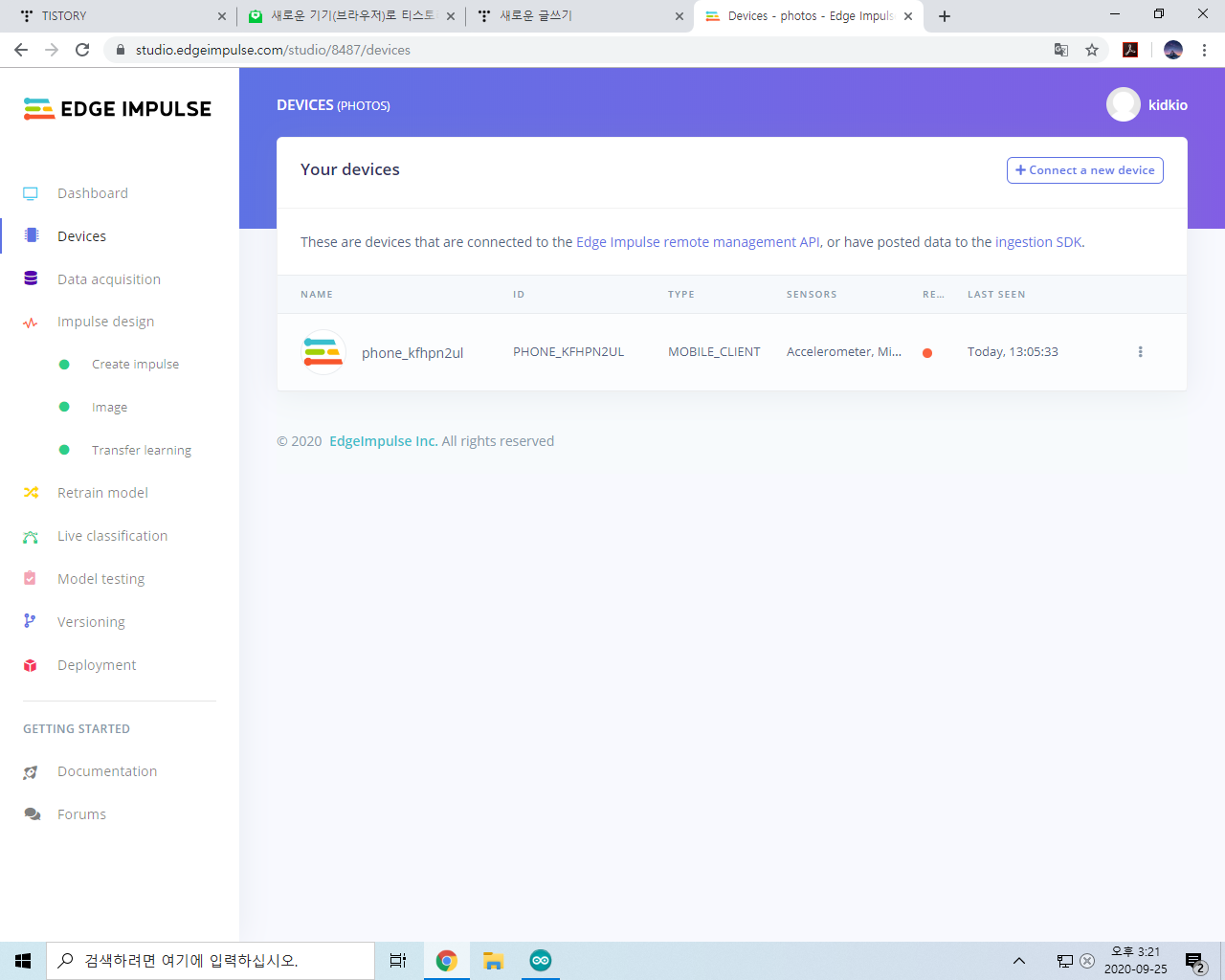
Task: Follow Edge Impulse remote management API link
Action: point(698,242)
